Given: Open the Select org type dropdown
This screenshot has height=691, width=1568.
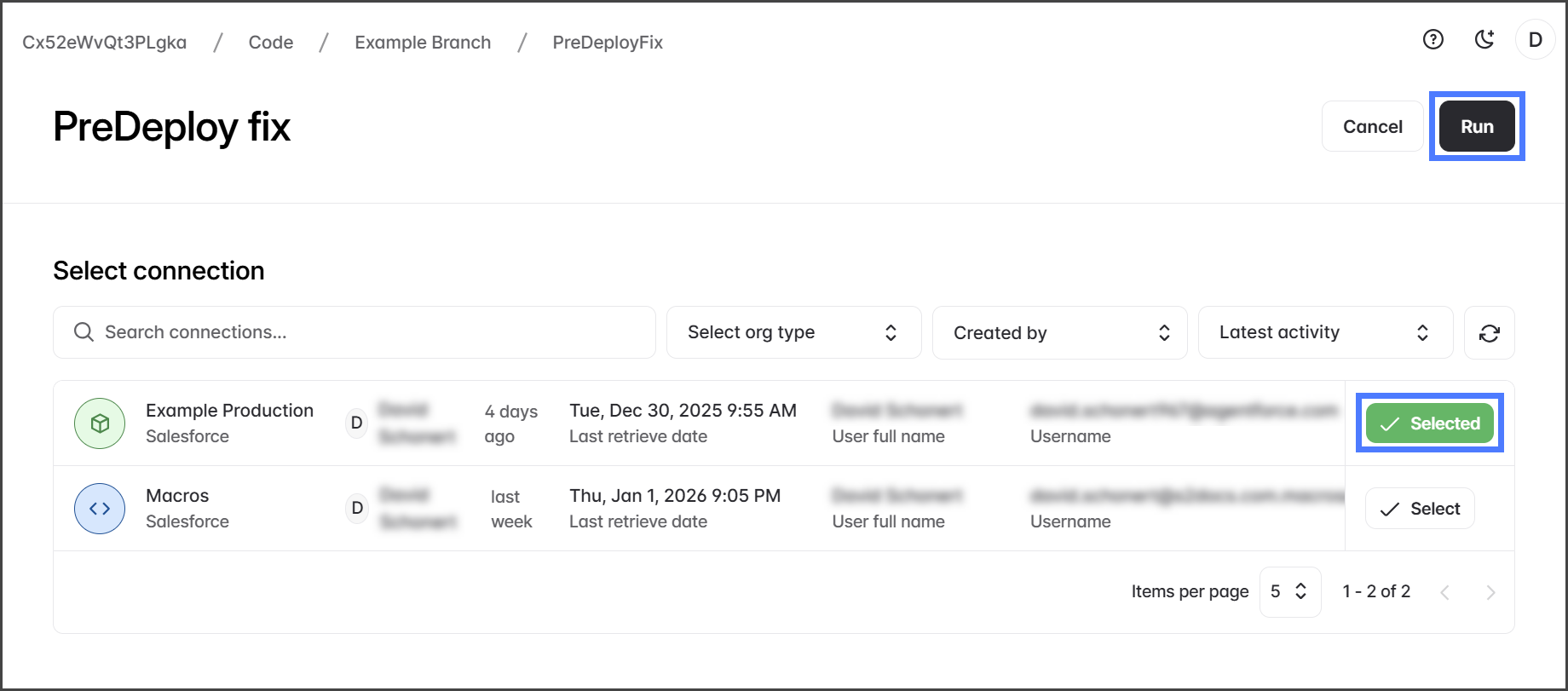Looking at the screenshot, I should [793, 333].
